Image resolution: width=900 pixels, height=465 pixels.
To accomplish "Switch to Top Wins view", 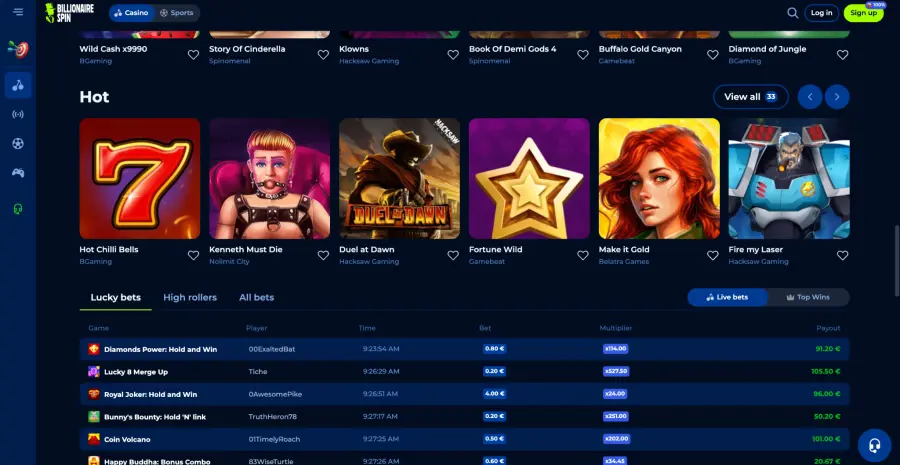I will [808, 297].
